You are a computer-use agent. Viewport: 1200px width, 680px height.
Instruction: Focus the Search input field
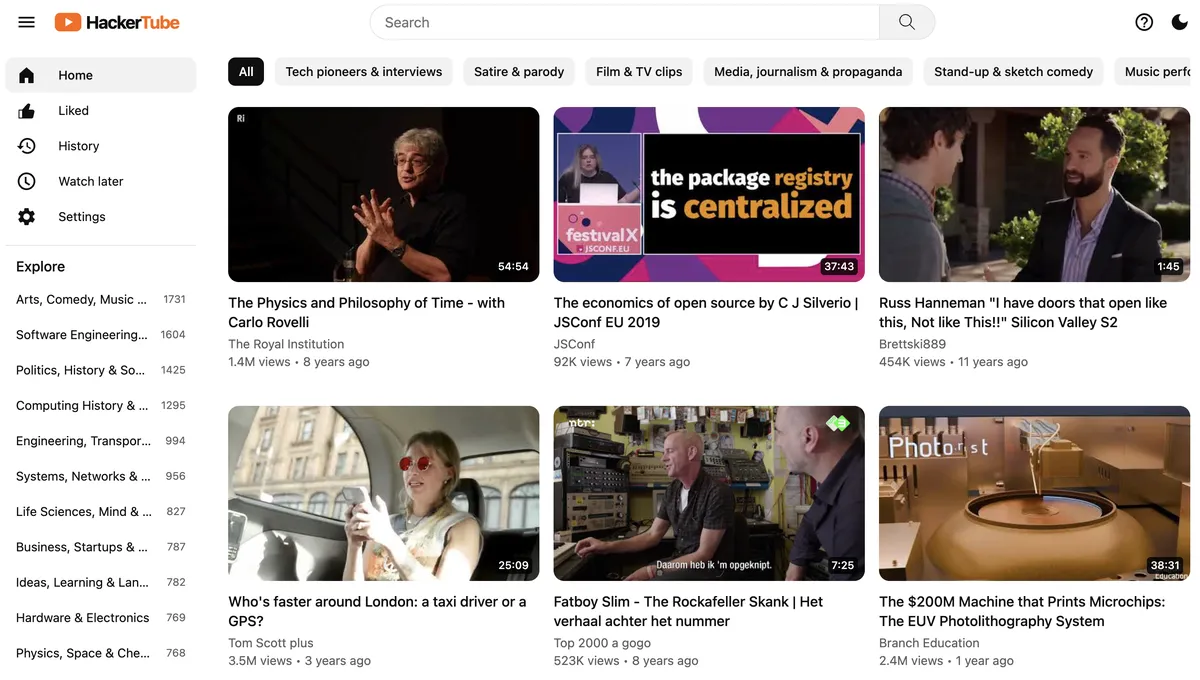624,22
